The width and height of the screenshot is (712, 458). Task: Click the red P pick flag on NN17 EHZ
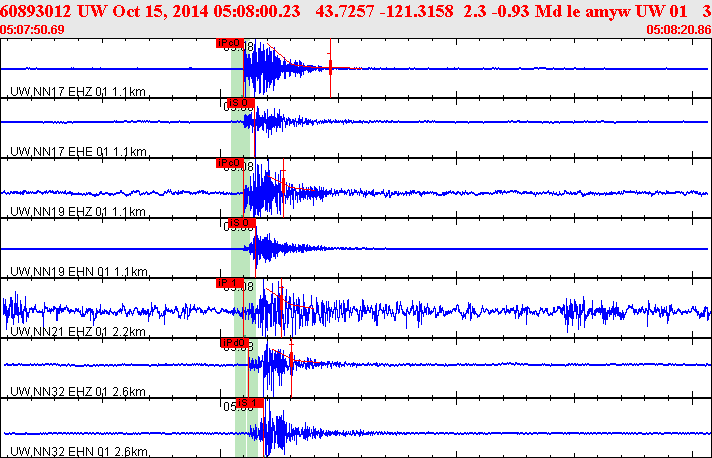coord(229,43)
